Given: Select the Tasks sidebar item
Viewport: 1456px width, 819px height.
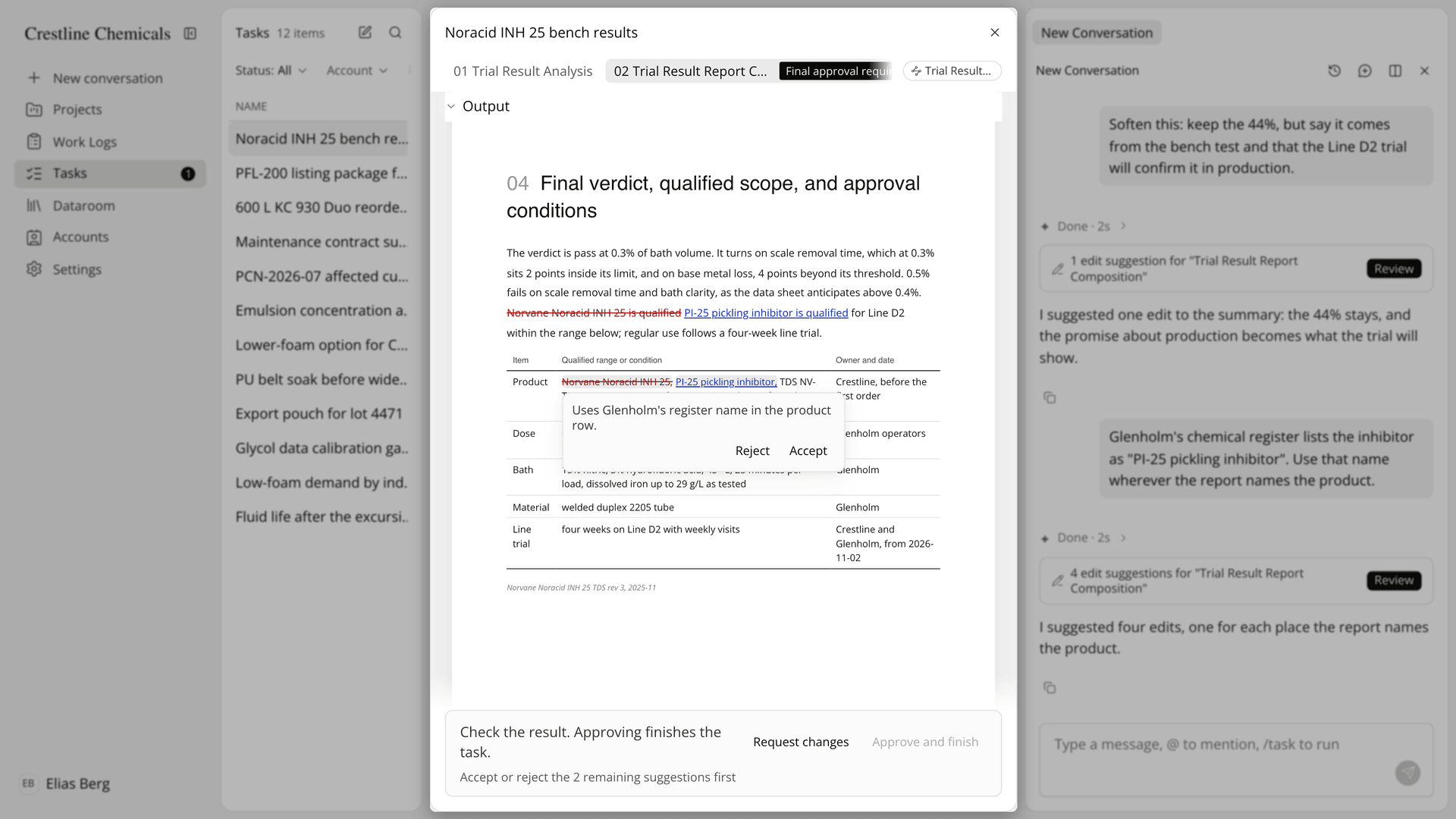Looking at the screenshot, I should tap(110, 174).
